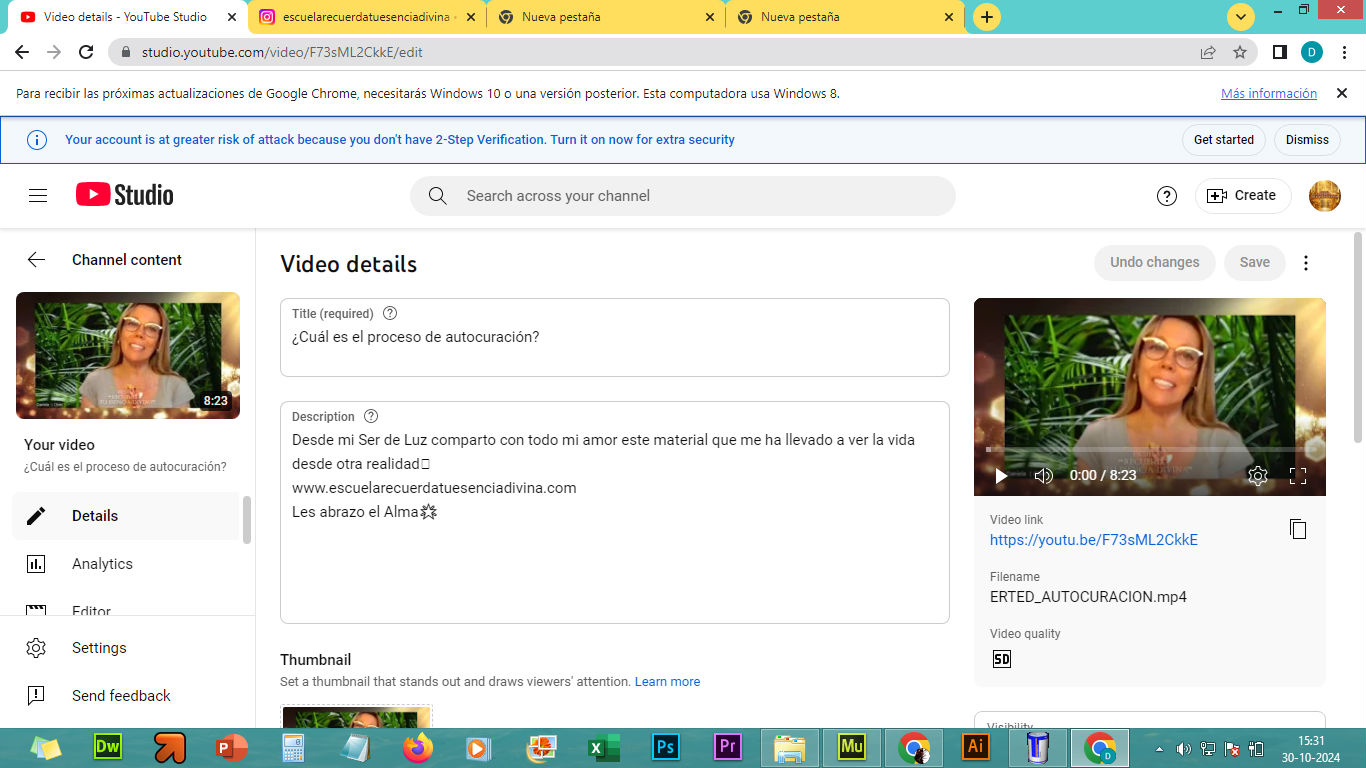Viewport: 1366px width, 768px height.
Task: Open the Help question mark icon
Action: coord(1166,196)
